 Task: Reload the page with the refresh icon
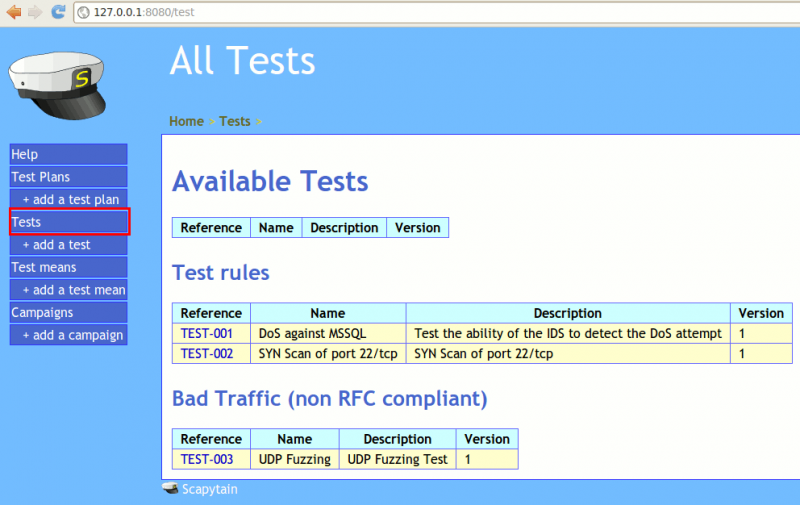58,12
